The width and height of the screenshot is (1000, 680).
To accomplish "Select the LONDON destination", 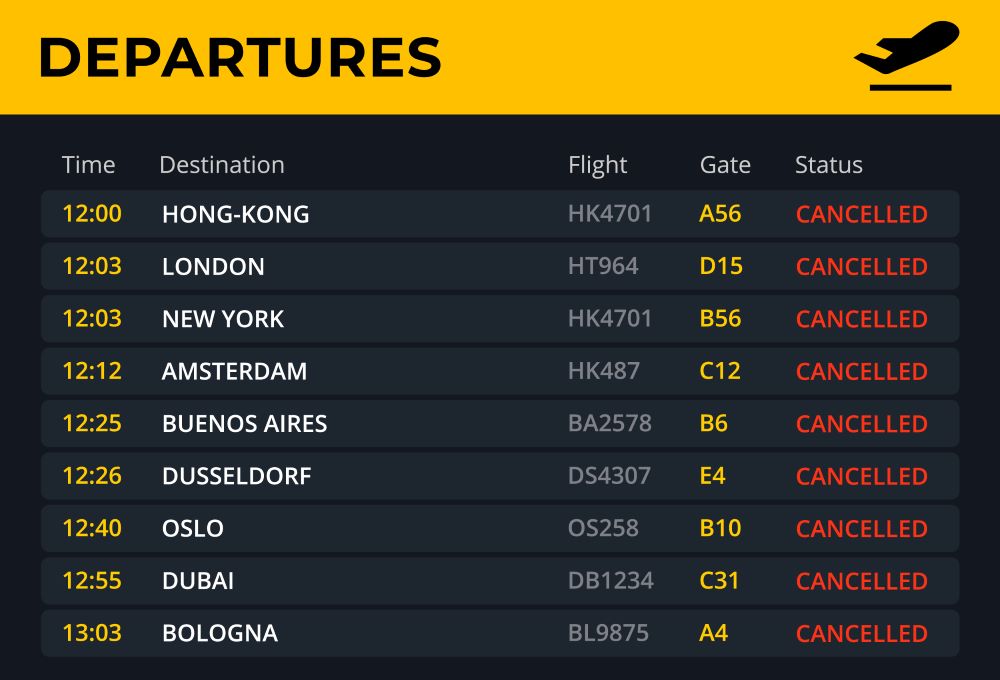I will pyautogui.click(x=214, y=267).
